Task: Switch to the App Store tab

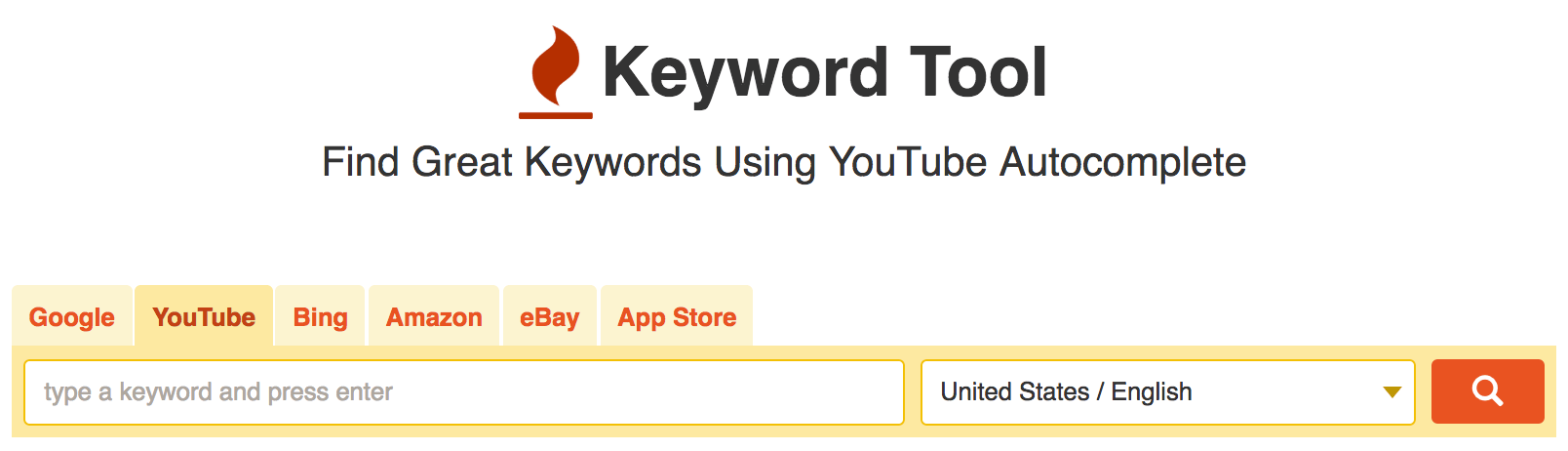Action: [677, 316]
